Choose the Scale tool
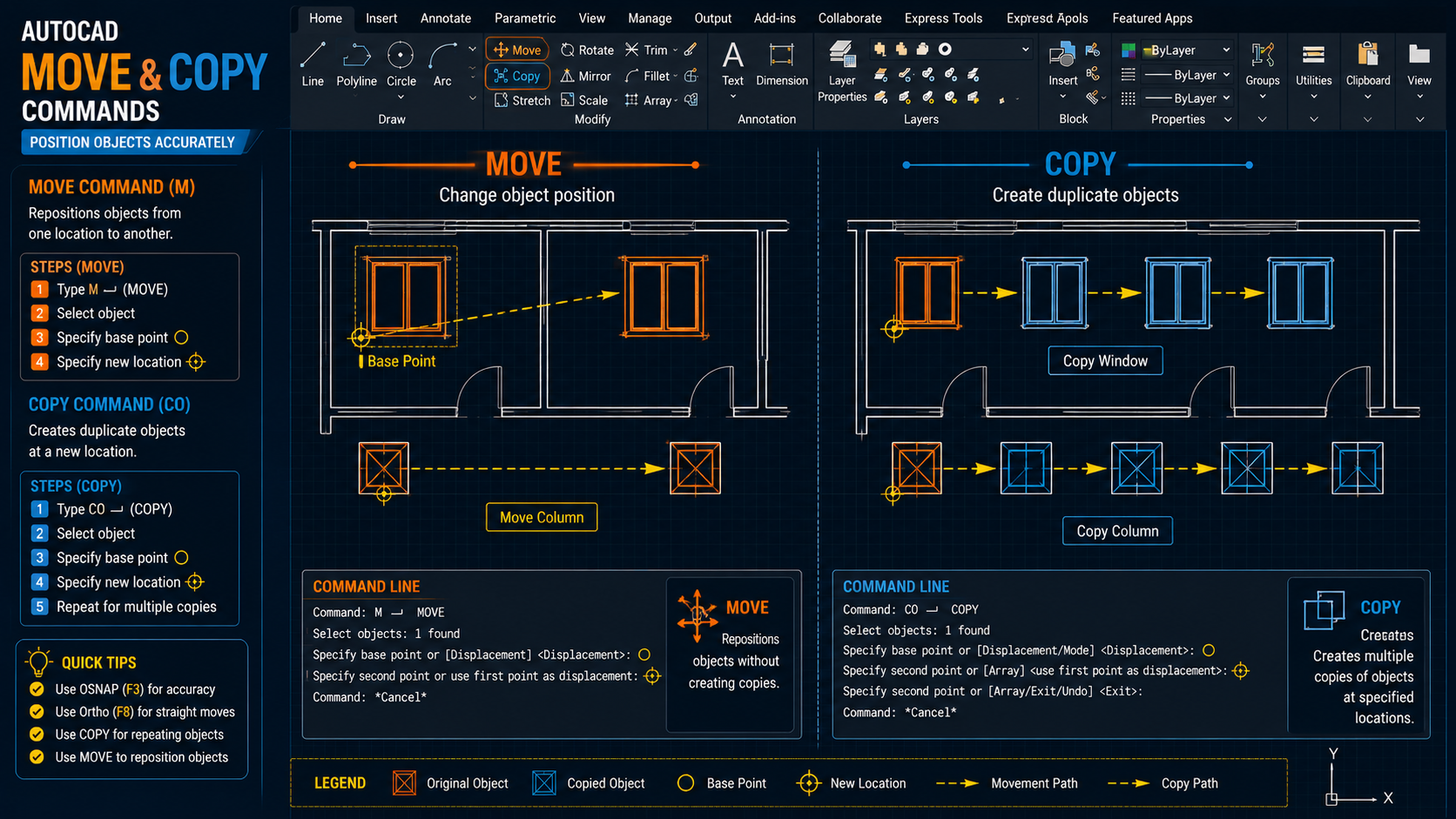 click(x=584, y=100)
